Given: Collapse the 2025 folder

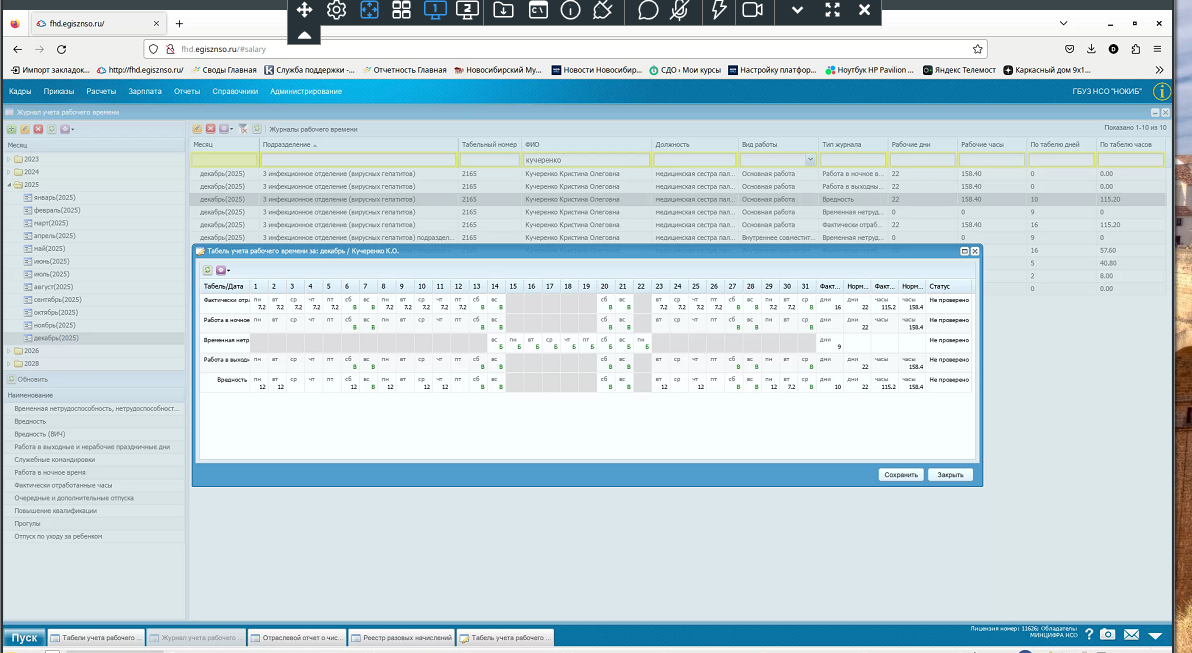Looking at the screenshot, I should click(9, 185).
